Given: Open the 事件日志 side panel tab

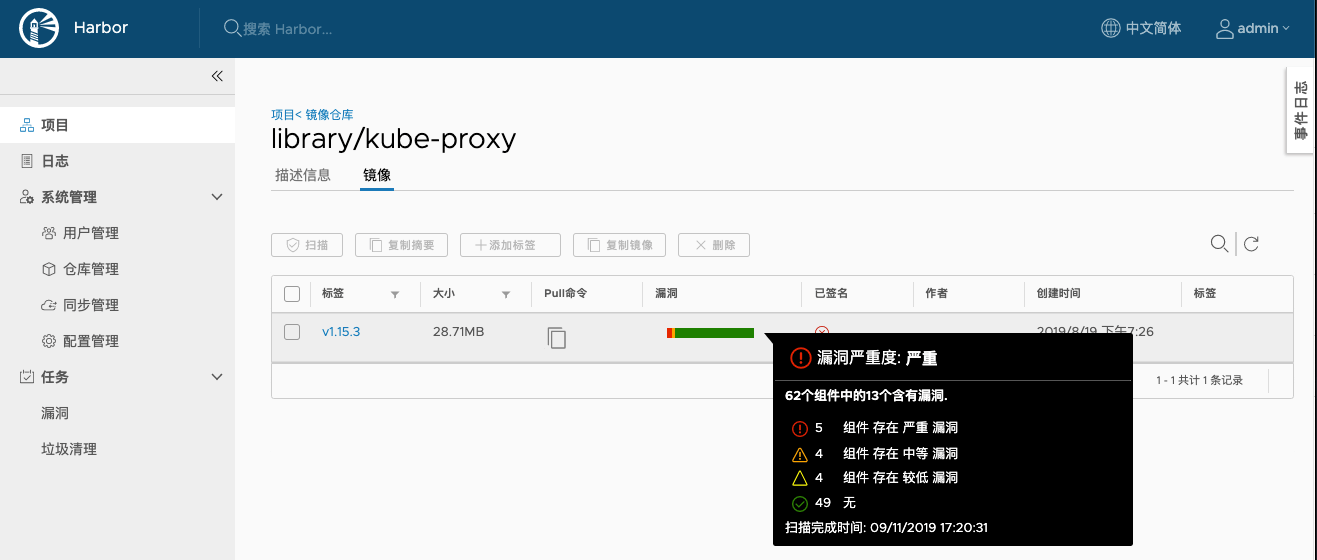Looking at the screenshot, I should click(1301, 111).
